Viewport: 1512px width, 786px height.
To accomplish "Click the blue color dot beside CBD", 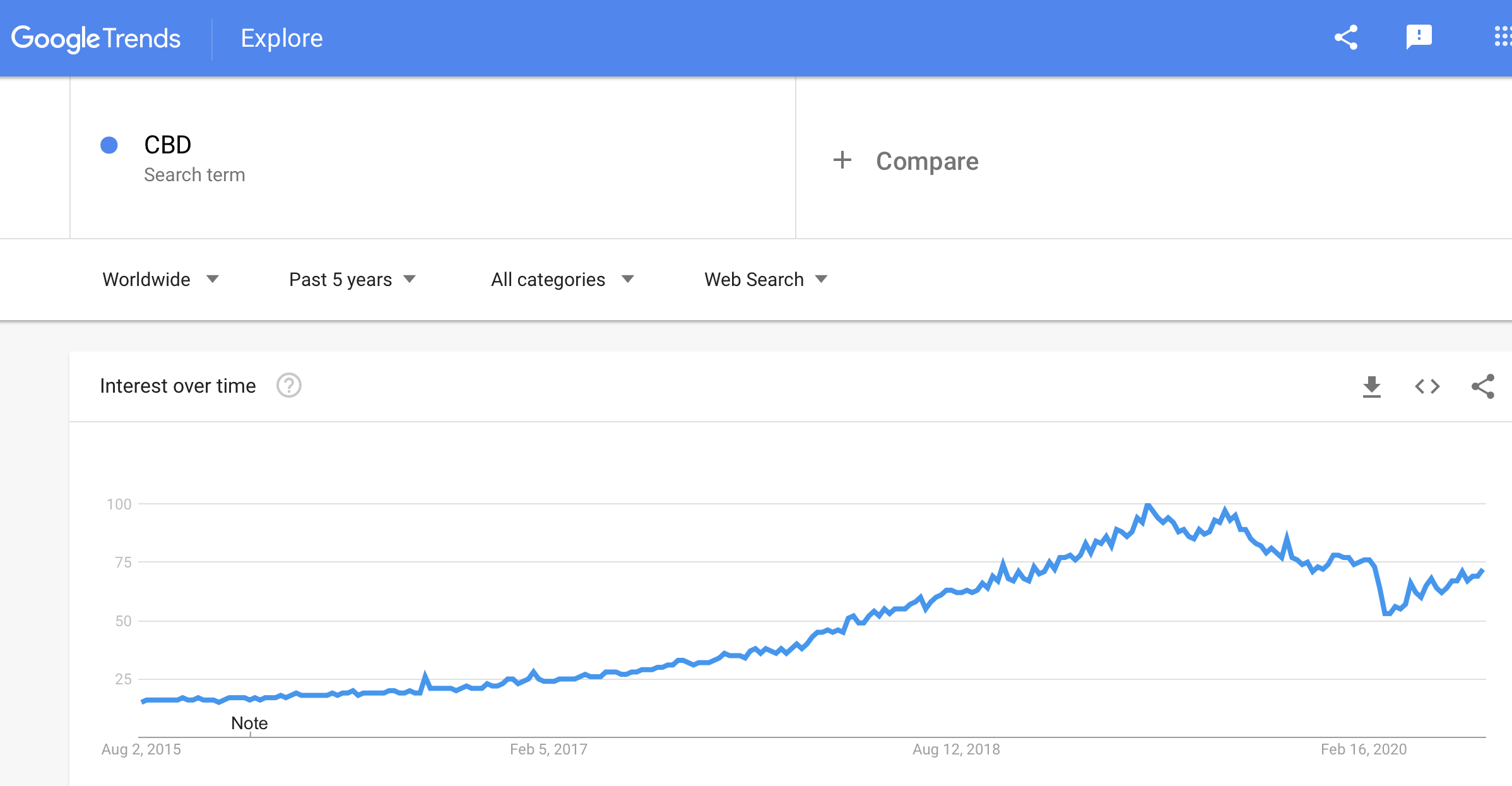I will pyautogui.click(x=109, y=145).
